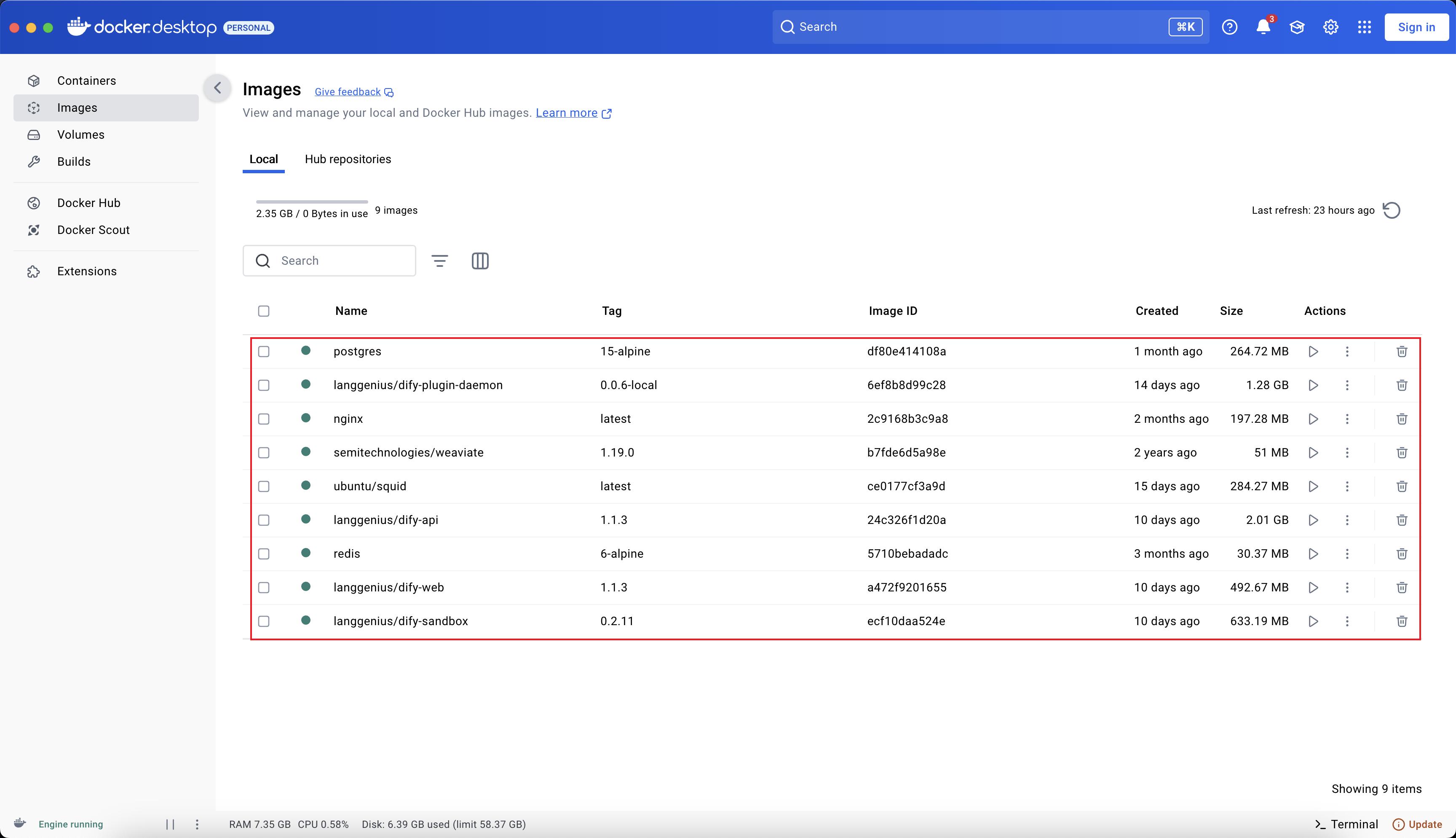The width and height of the screenshot is (1456, 838).
Task: Delete the redis image
Action: (1402, 554)
